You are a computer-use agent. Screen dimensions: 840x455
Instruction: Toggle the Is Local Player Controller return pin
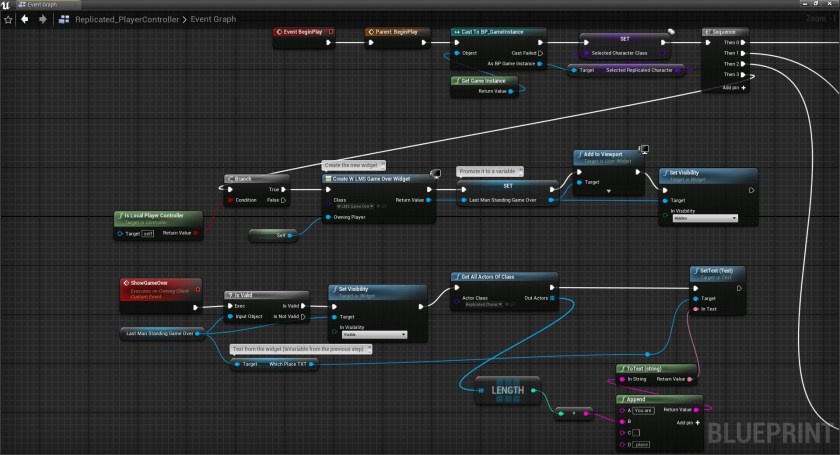tap(194, 233)
